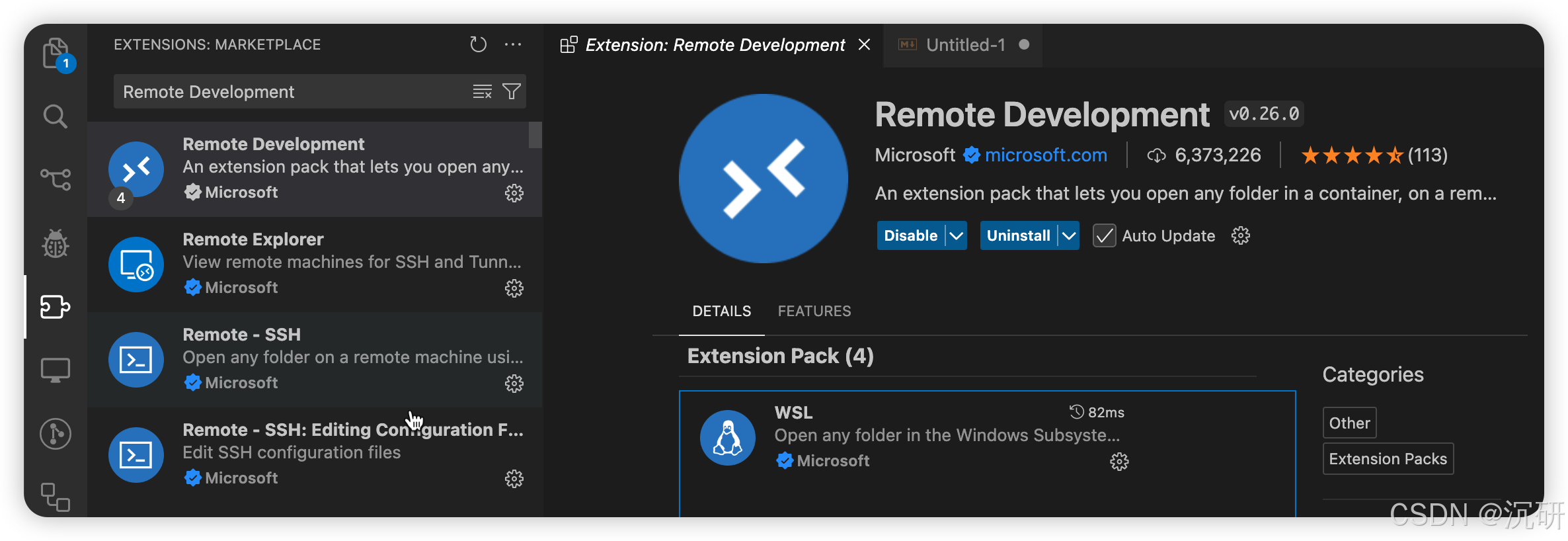1568x541 pixels.
Task: Expand the Uninstall button dropdown arrow
Action: click(1069, 236)
